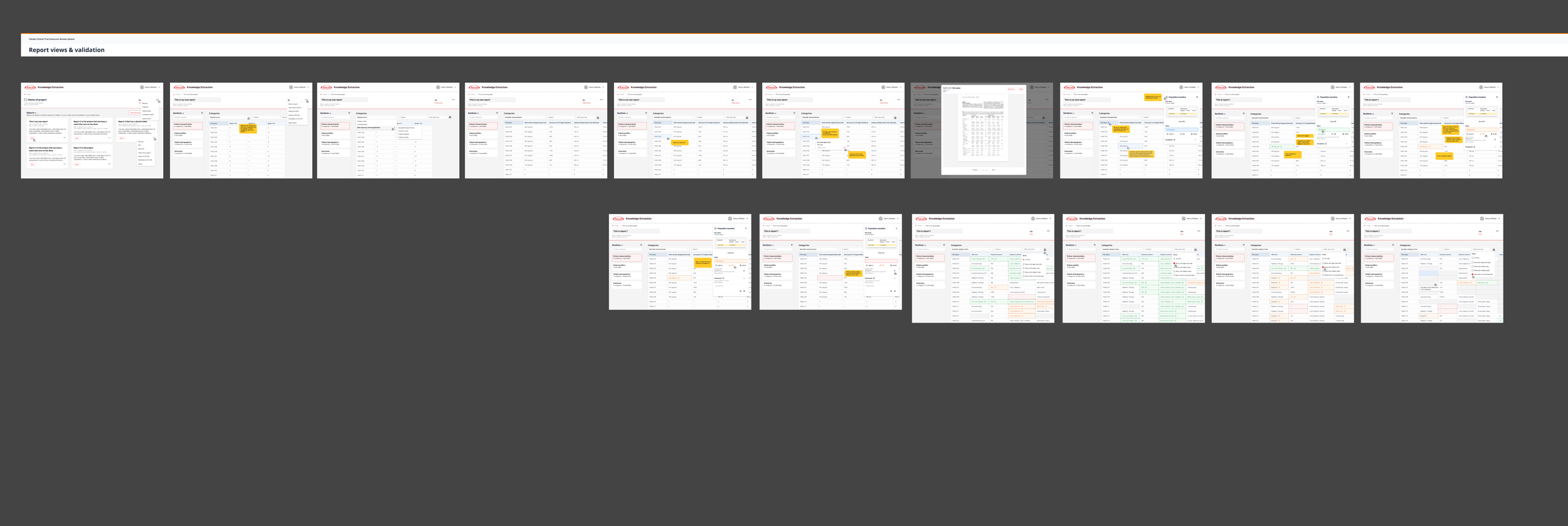Click the Search field in the second top-row frame

(265, 117)
